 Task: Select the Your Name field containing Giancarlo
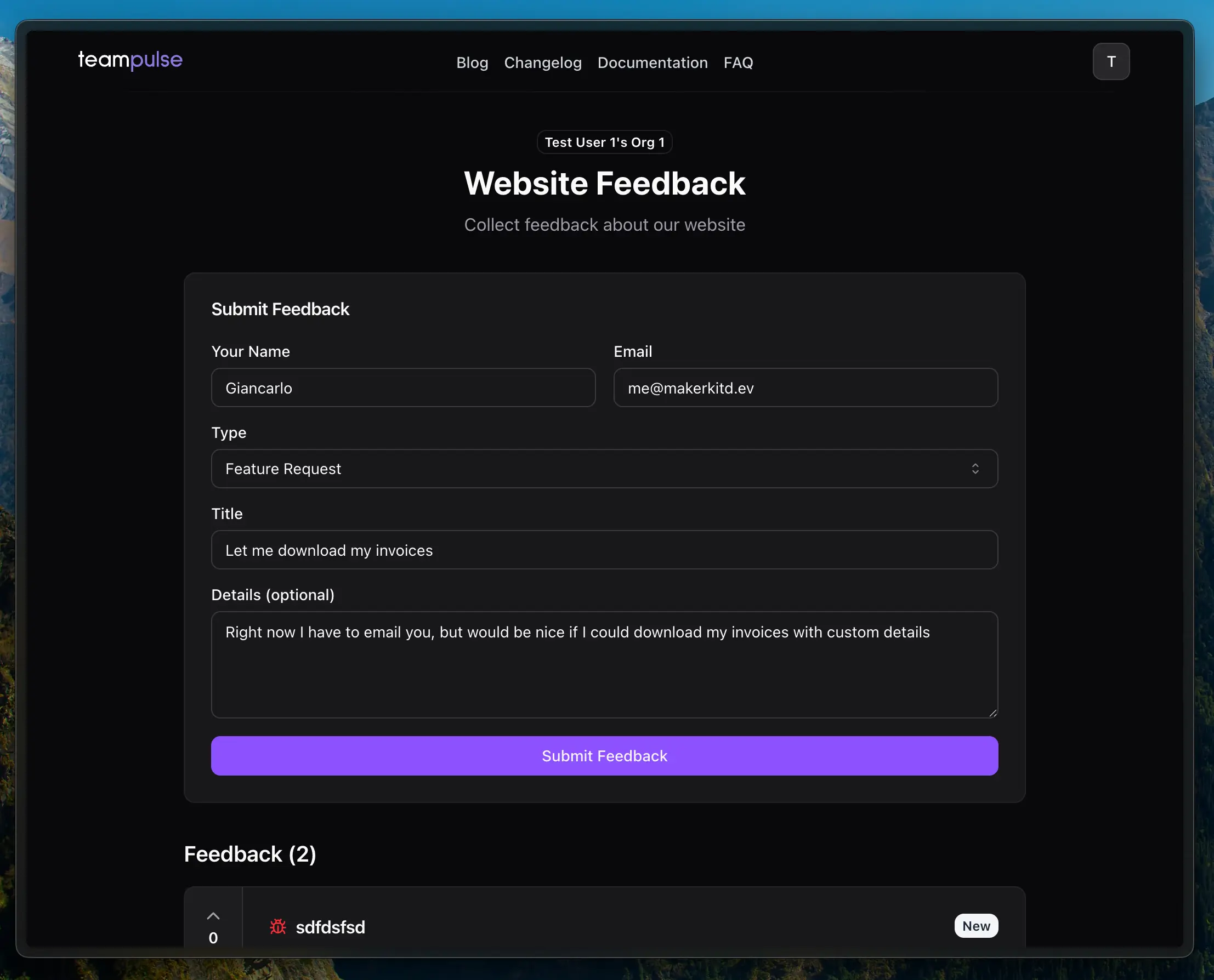pos(402,388)
